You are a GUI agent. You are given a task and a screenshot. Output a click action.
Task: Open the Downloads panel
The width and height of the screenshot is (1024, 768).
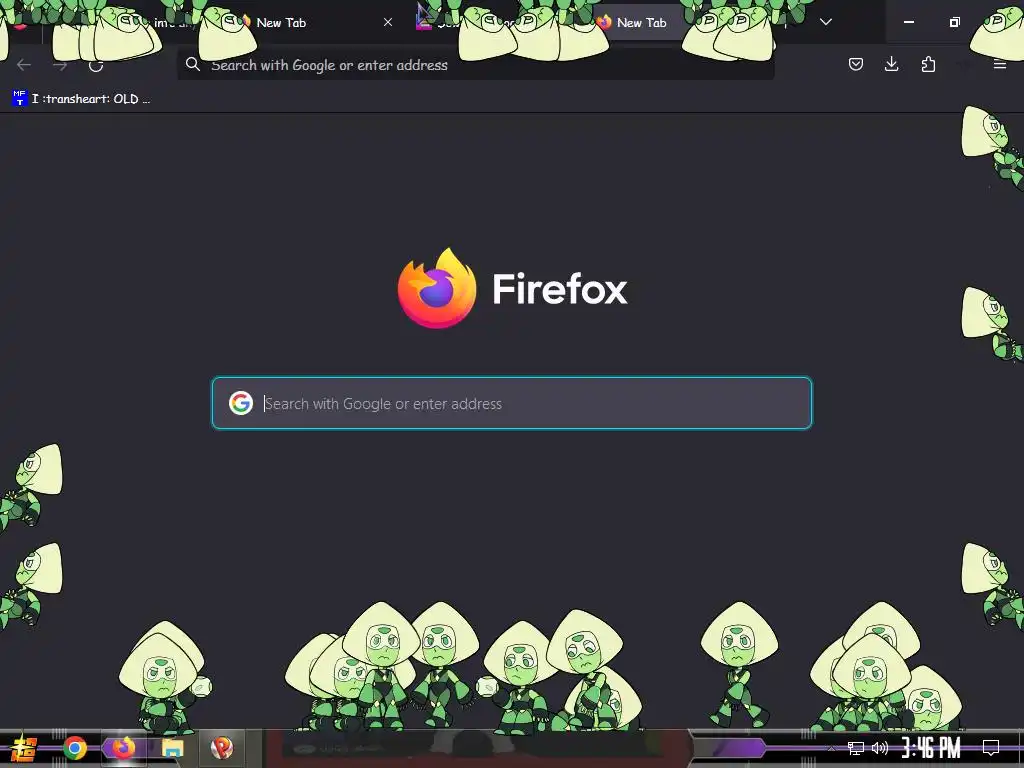point(891,64)
